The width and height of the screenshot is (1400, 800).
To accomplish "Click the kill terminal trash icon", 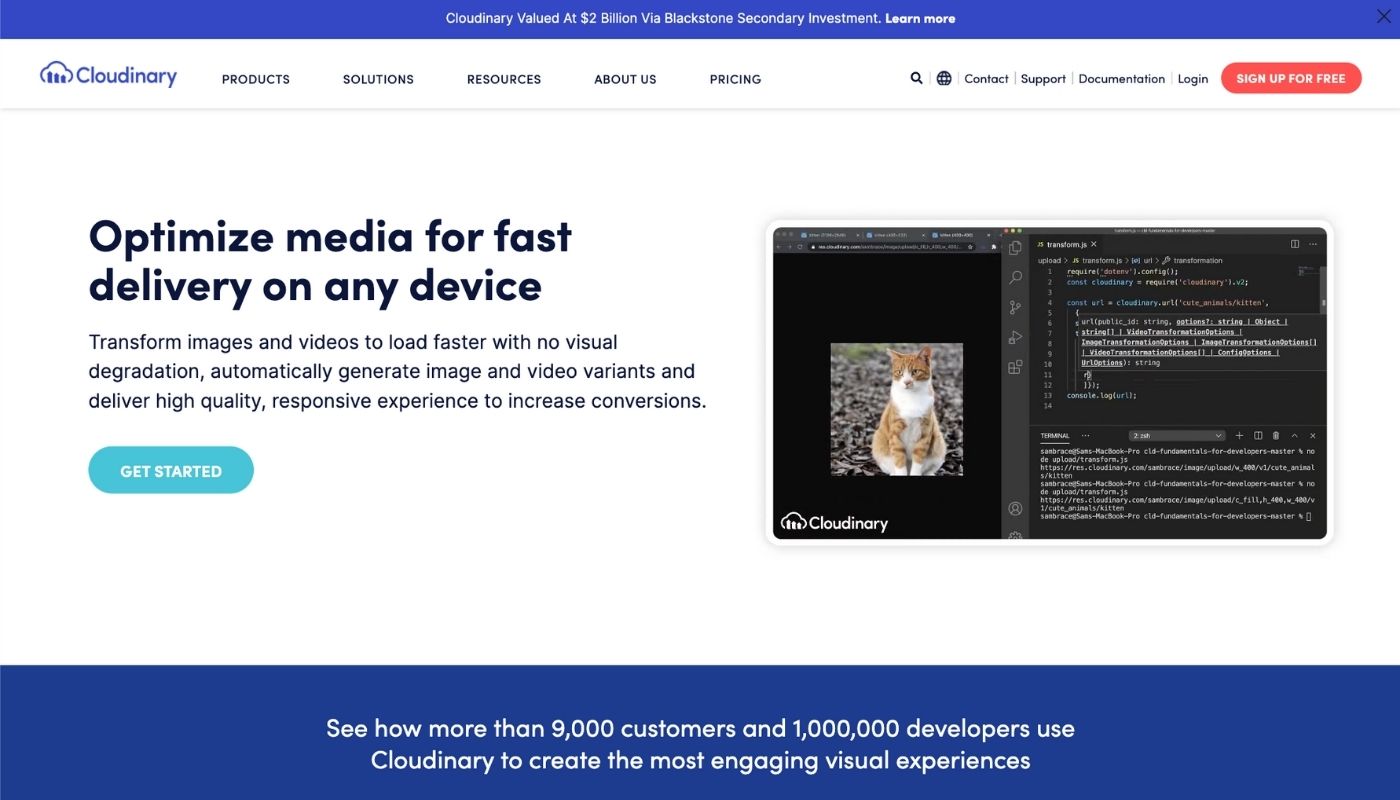I will click(1275, 436).
